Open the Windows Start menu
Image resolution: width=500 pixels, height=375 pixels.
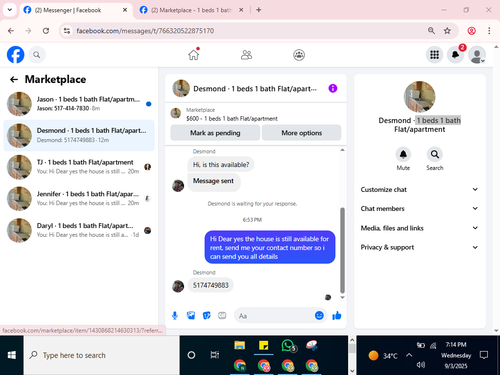12,355
